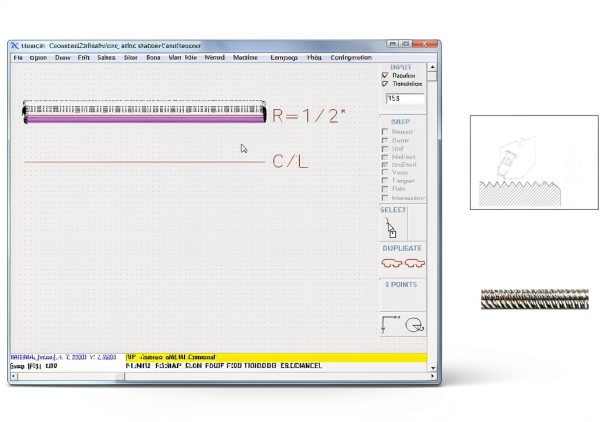The height and width of the screenshot is (422, 600).
Task: Click the vertical scrollbar up arrow
Action: point(432,67)
